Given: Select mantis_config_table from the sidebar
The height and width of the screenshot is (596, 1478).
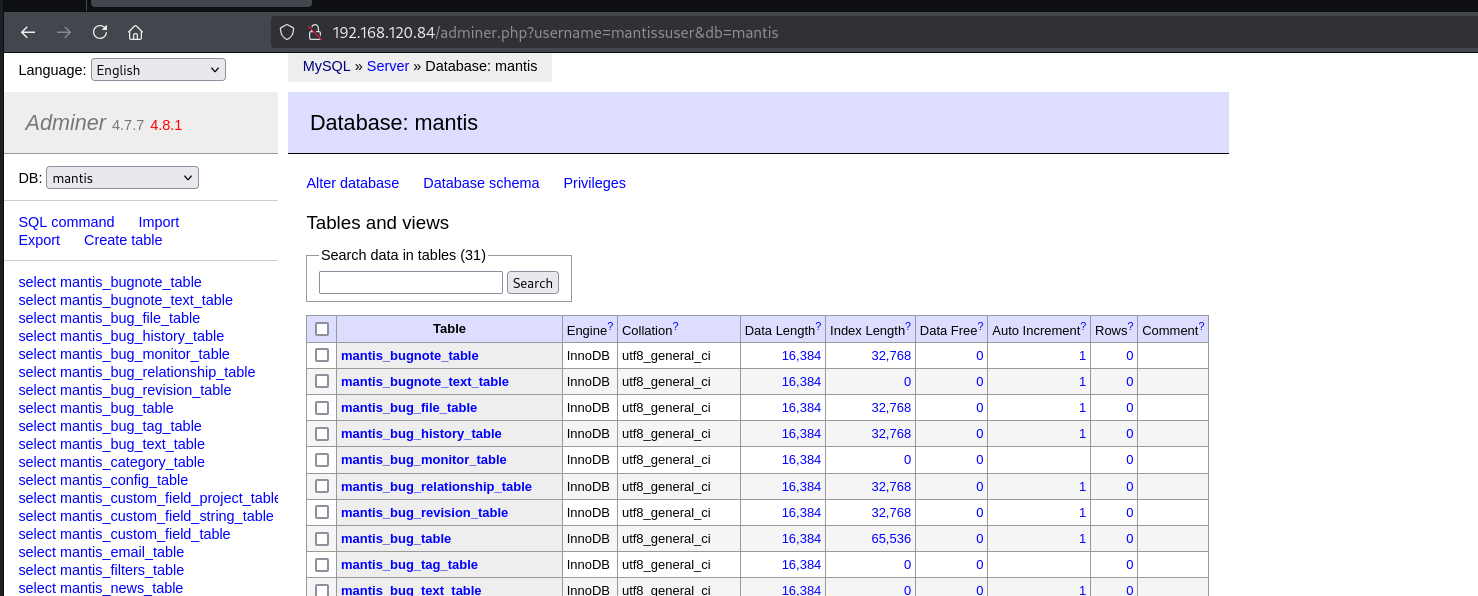Looking at the screenshot, I should [x=103, y=480].
